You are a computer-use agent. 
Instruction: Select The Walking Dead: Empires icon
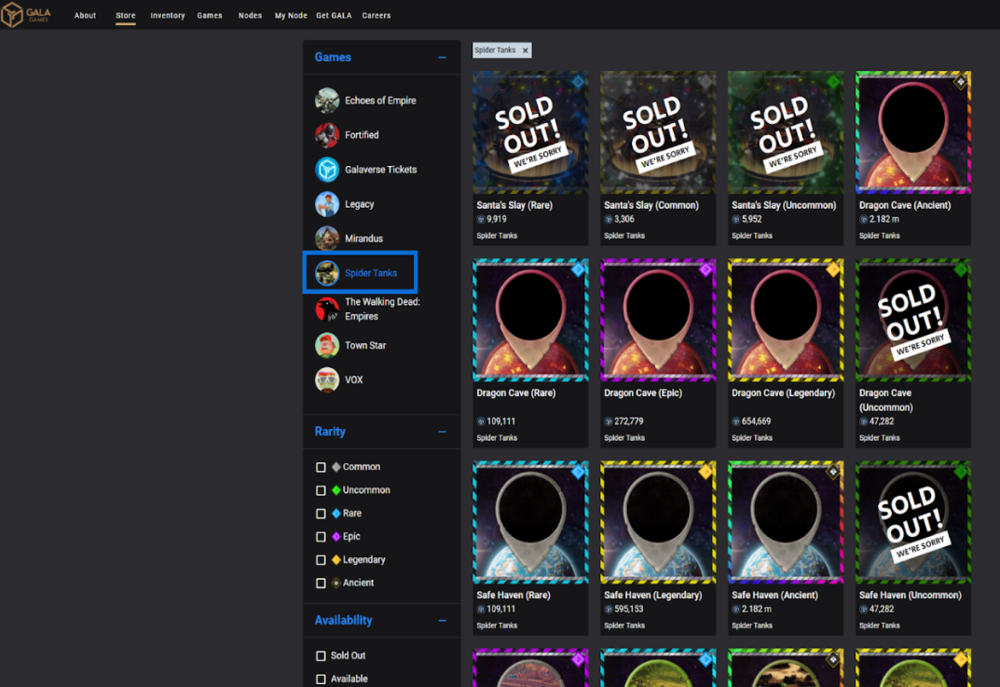coord(327,309)
